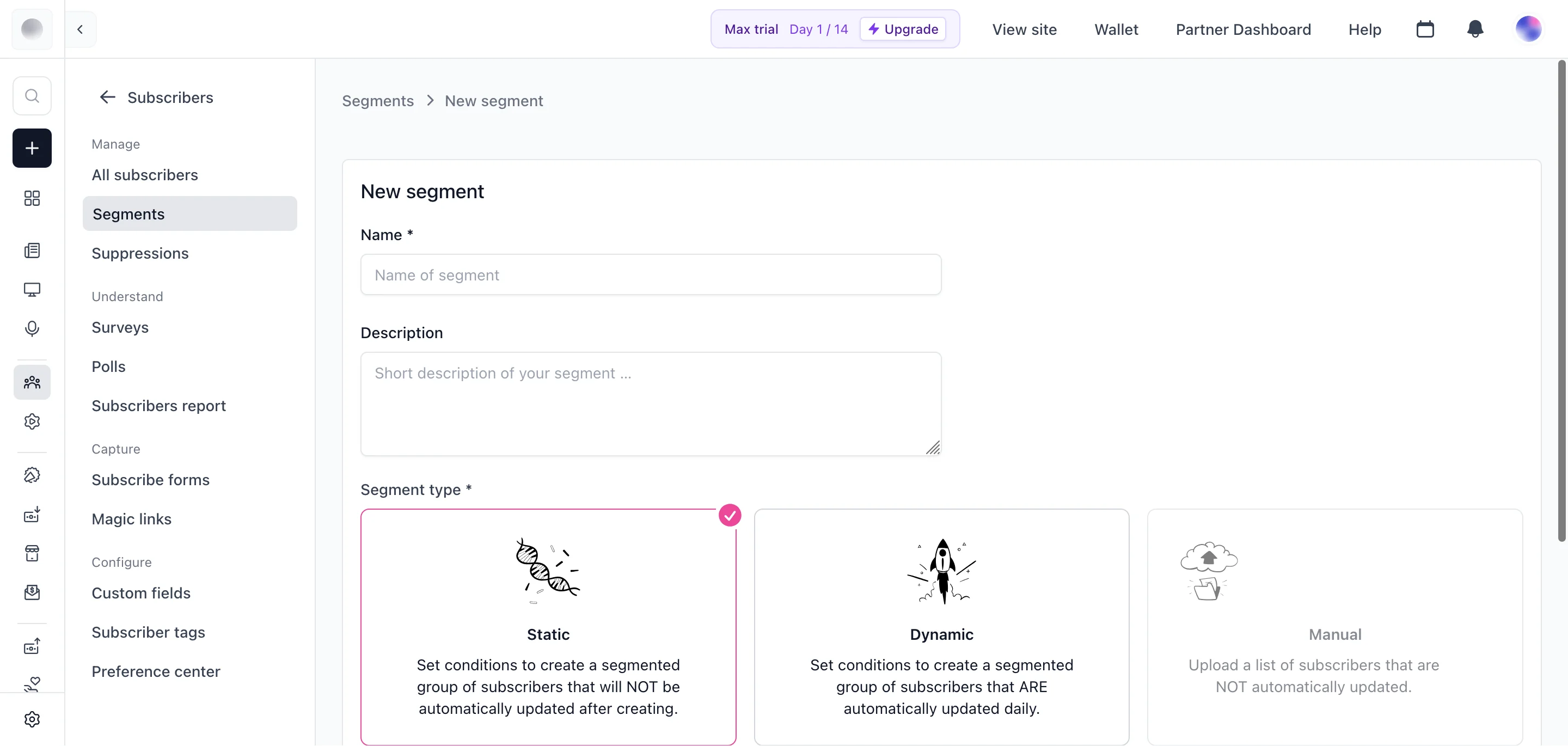The height and width of the screenshot is (746, 1568).
Task: Click the gear badge icon below the subscribers icon
Action: click(x=32, y=421)
